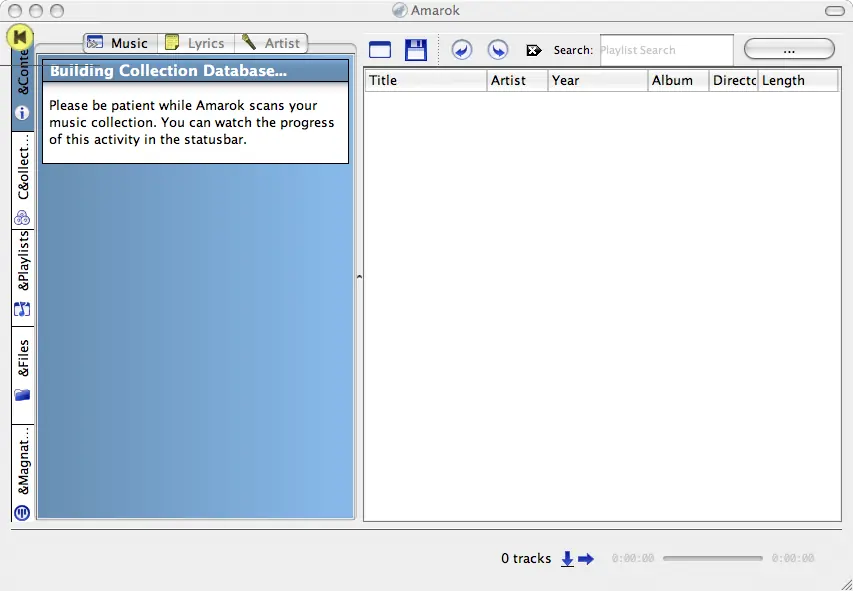Click the save playlist floppy icon
The width and height of the screenshot is (853, 591).
416,50
